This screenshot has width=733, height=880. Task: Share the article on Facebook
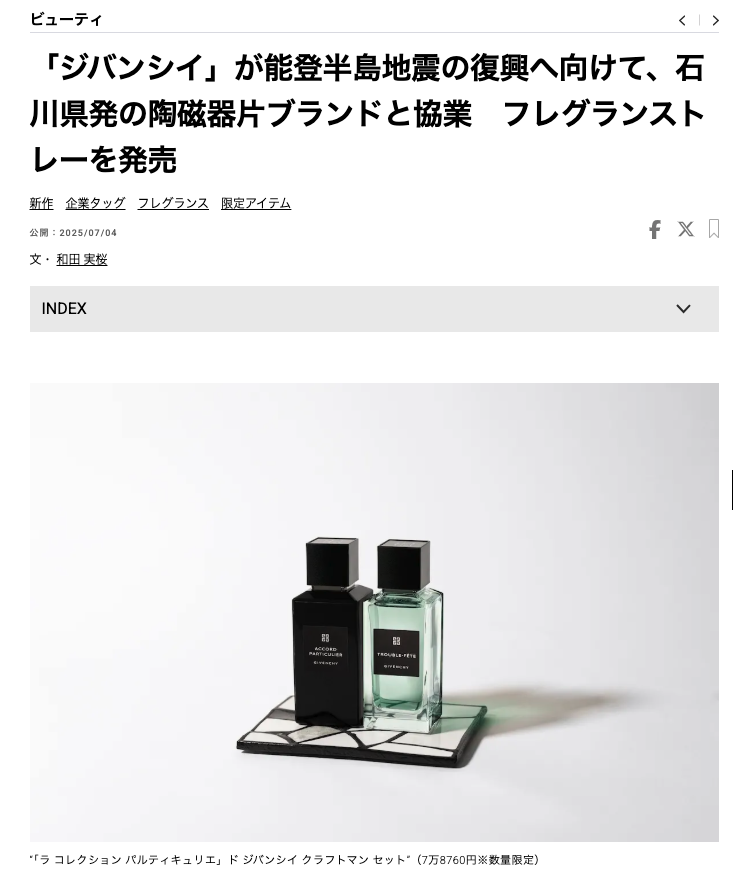[654, 229]
